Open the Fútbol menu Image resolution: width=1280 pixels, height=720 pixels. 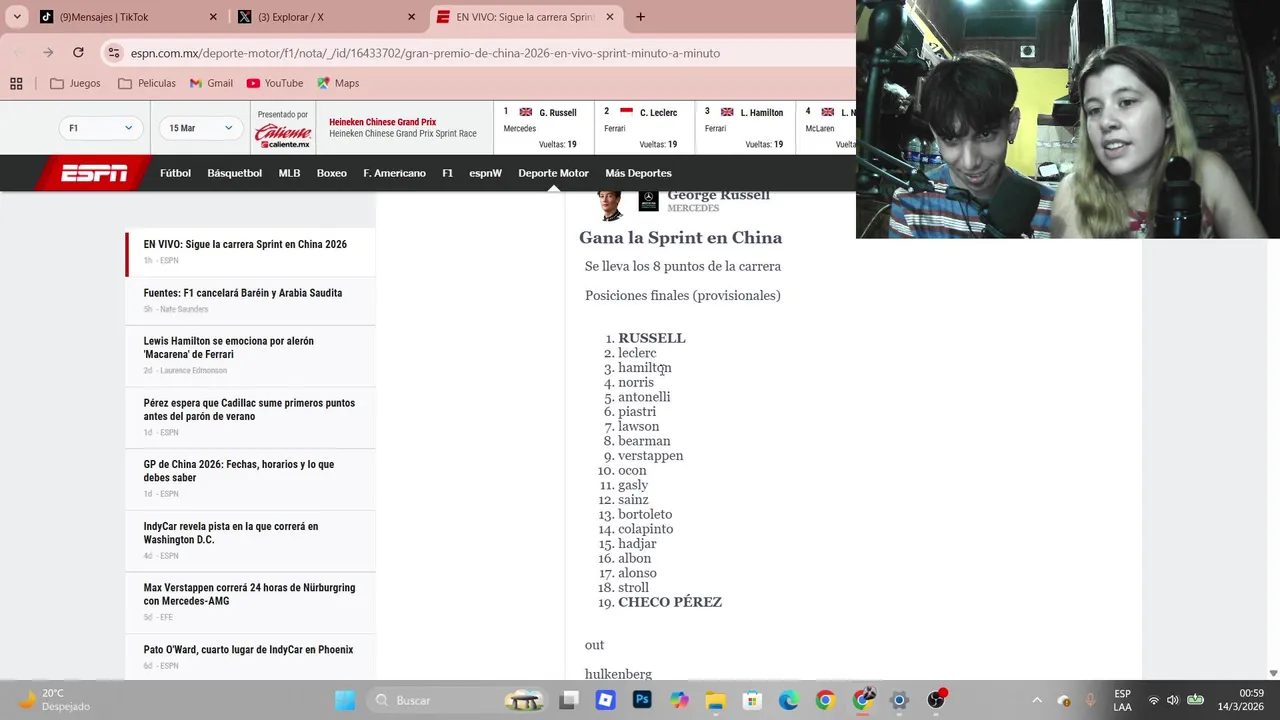(175, 173)
